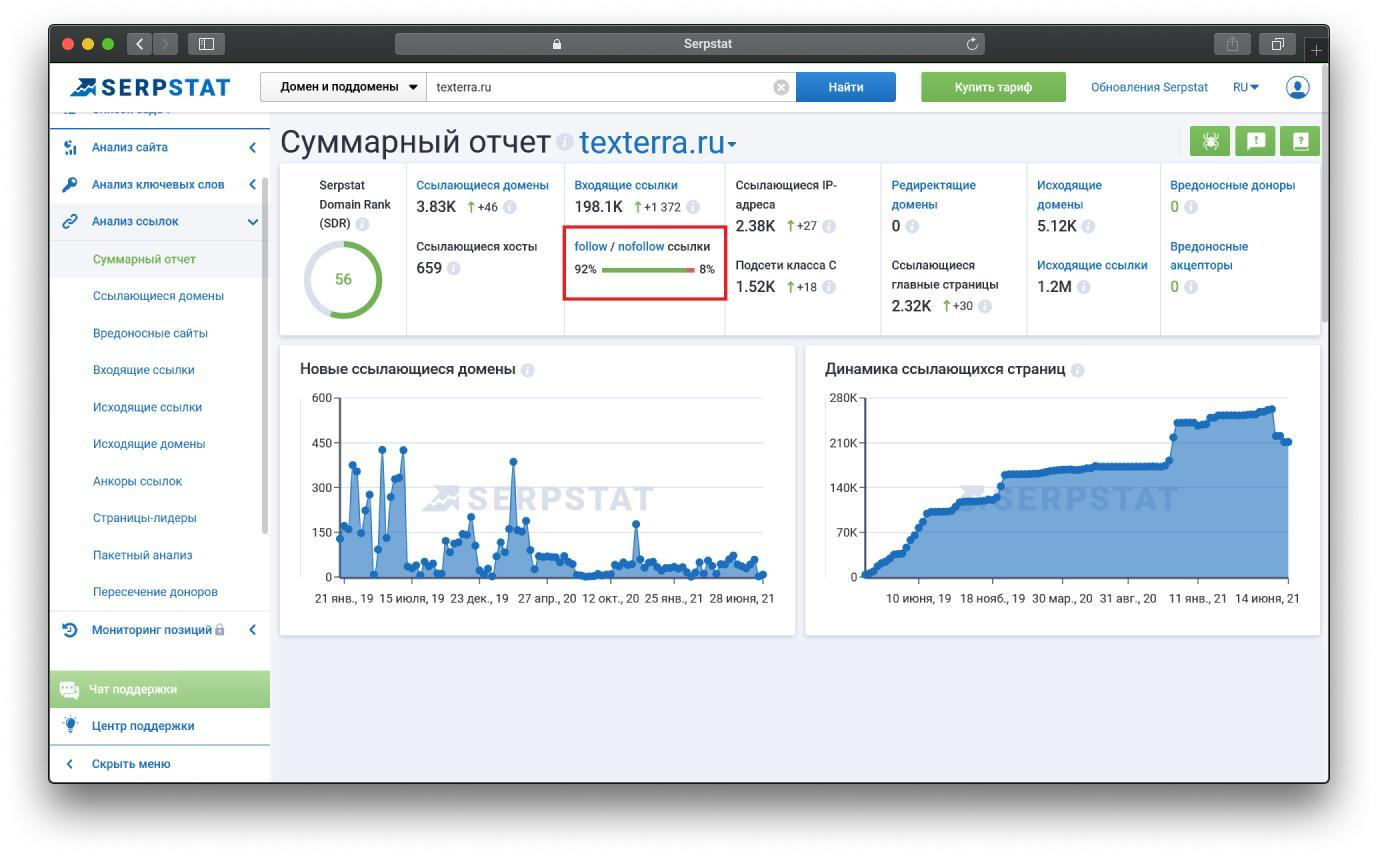Show all Safari tabs overview
The height and width of the screenshot is (856, 1378).
(x=1277, y=44)
